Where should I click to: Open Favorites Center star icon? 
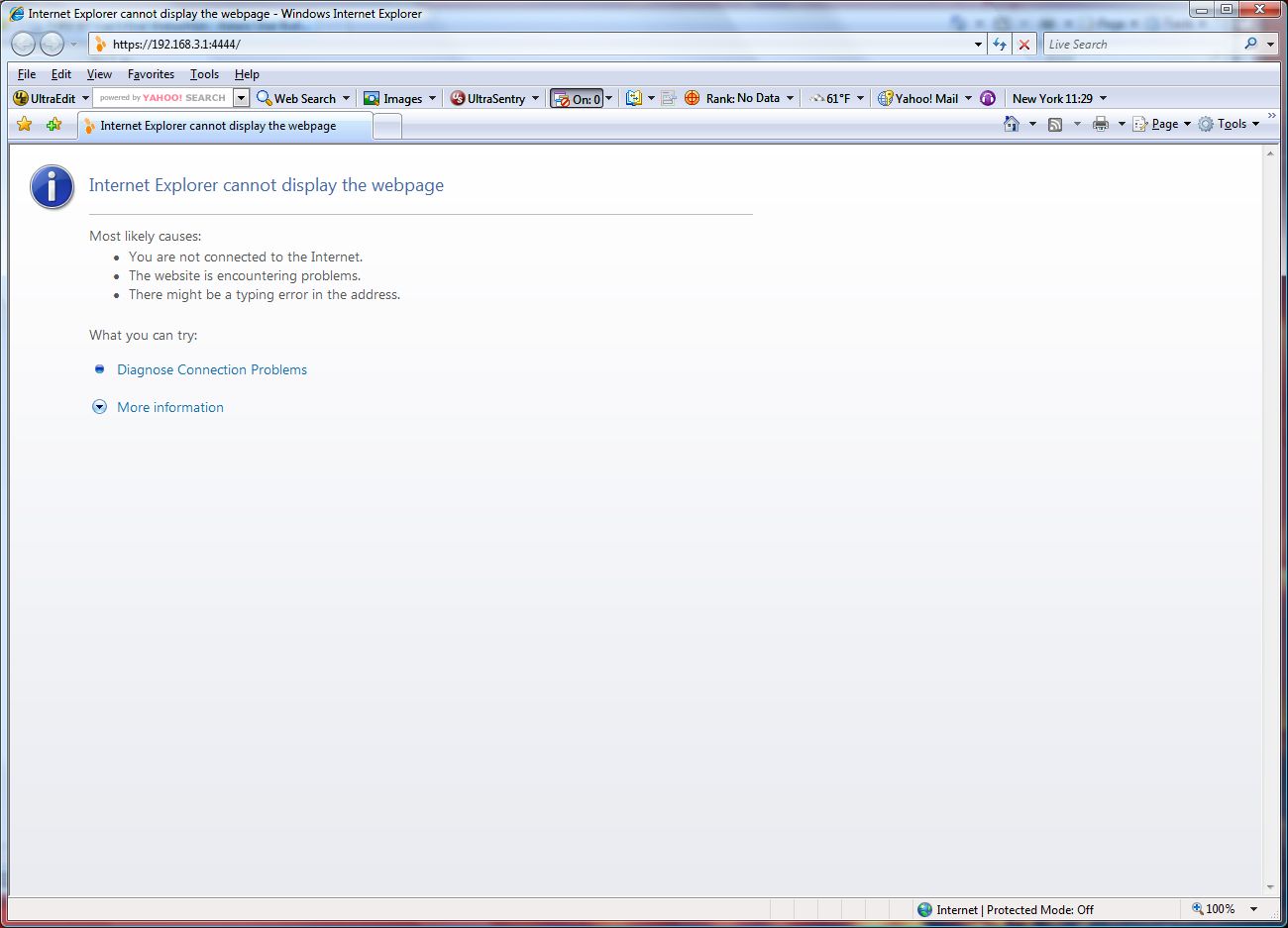[x=25, y=125]
